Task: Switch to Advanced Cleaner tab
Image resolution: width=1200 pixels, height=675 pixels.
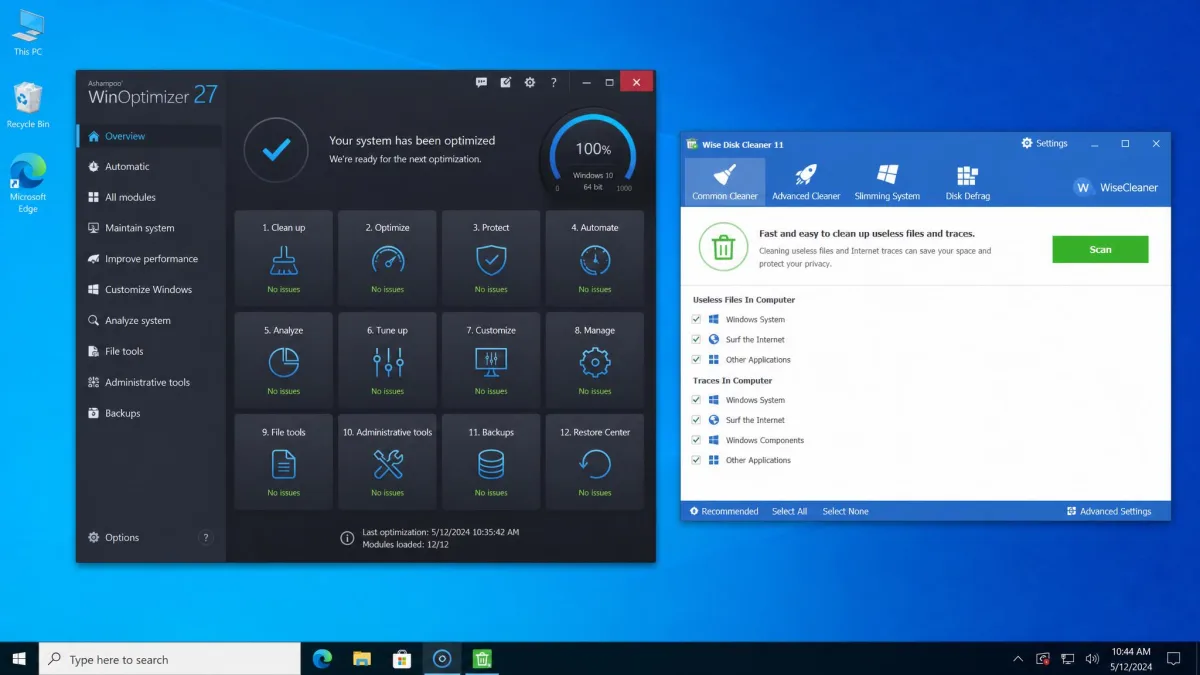Action: (x=806, y=182)
